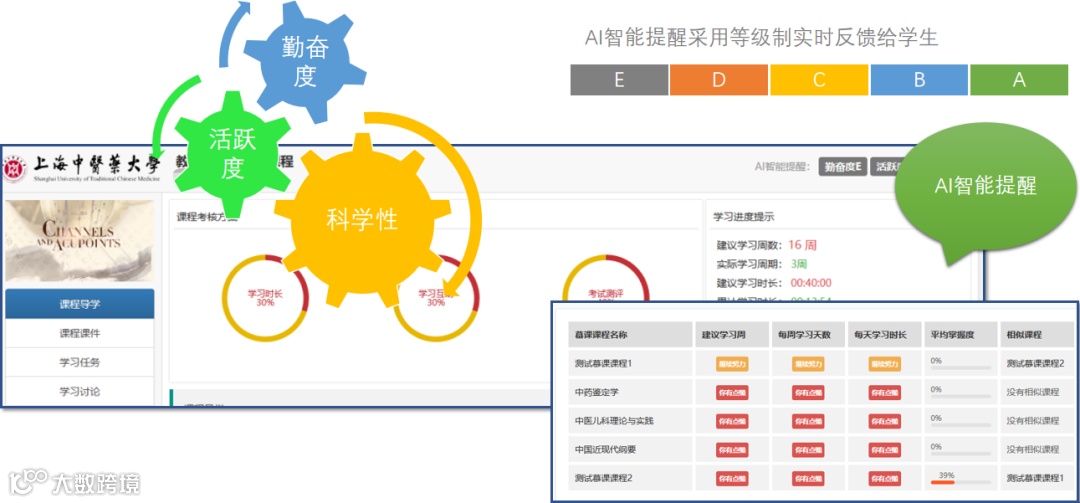This screenshot has width=1080, height=503.
Task: Open the 中药鉴定学 course row
Action: (596, 392)
